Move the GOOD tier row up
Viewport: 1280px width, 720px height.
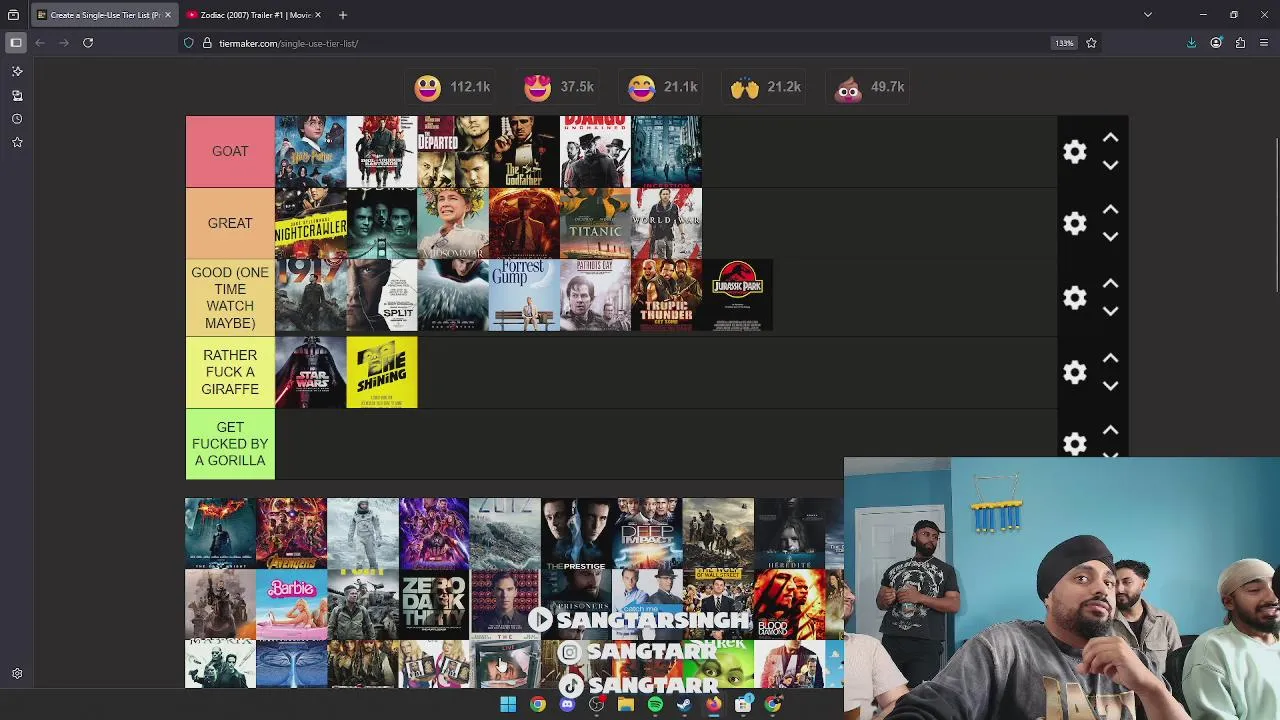pyautogui.click(x=1110, y=284)
